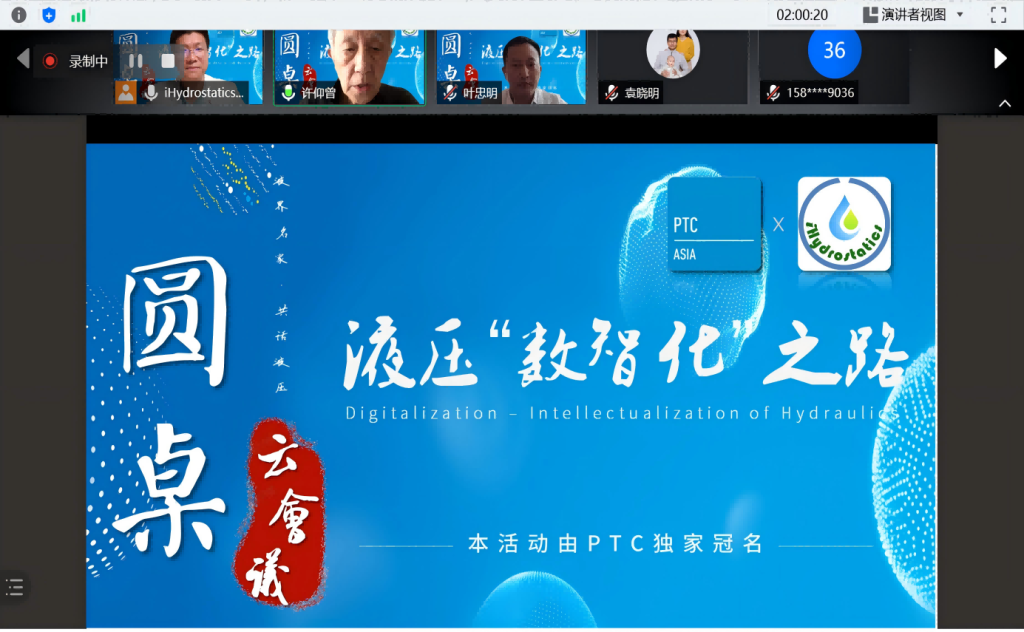Image resolution: width=1024 pixels, height=632 pixels.
Task: Click the orange host avatar icon on iHydrostatics
Action: (x=126, y=93)
